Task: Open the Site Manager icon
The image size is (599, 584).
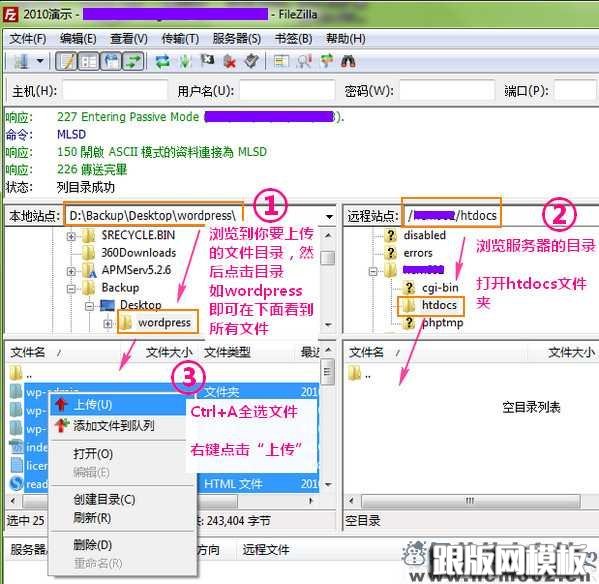Action: tap(21, 61)
